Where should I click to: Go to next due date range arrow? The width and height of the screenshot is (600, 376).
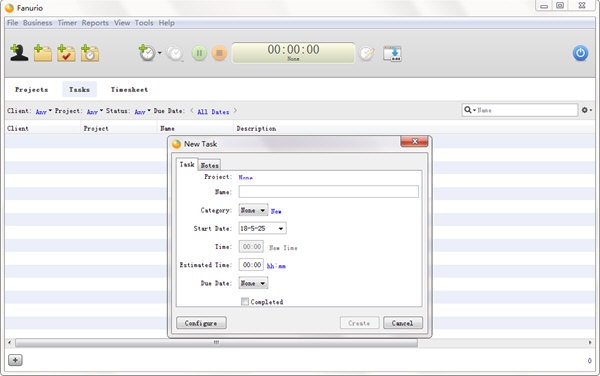[235, 111]
